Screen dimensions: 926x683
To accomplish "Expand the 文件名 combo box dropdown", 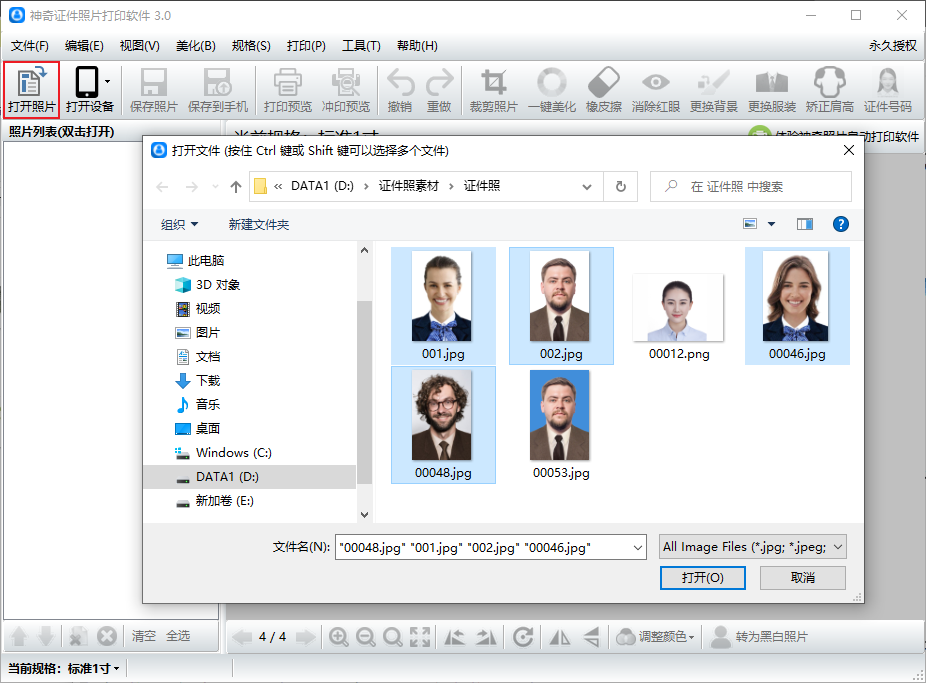I will click(638, 547).
